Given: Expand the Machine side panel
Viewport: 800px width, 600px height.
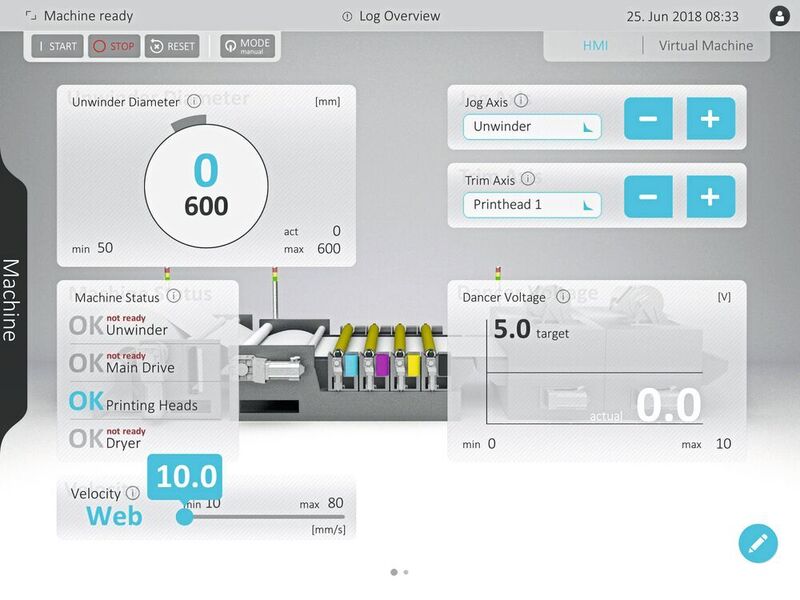Looking at the screenshot, I should (12, 300).
